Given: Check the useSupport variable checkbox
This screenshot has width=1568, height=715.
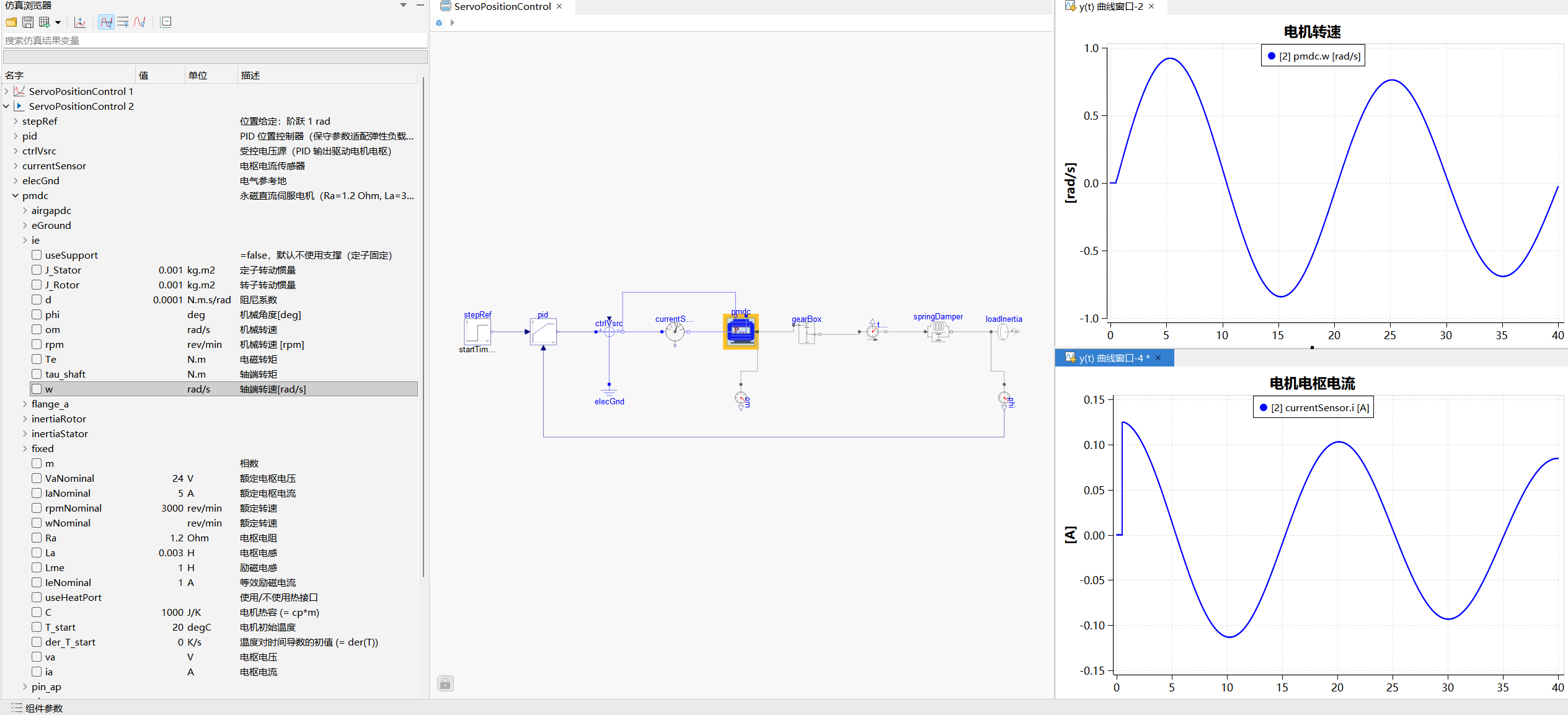Looking at the screenshot, I should 37,255.
